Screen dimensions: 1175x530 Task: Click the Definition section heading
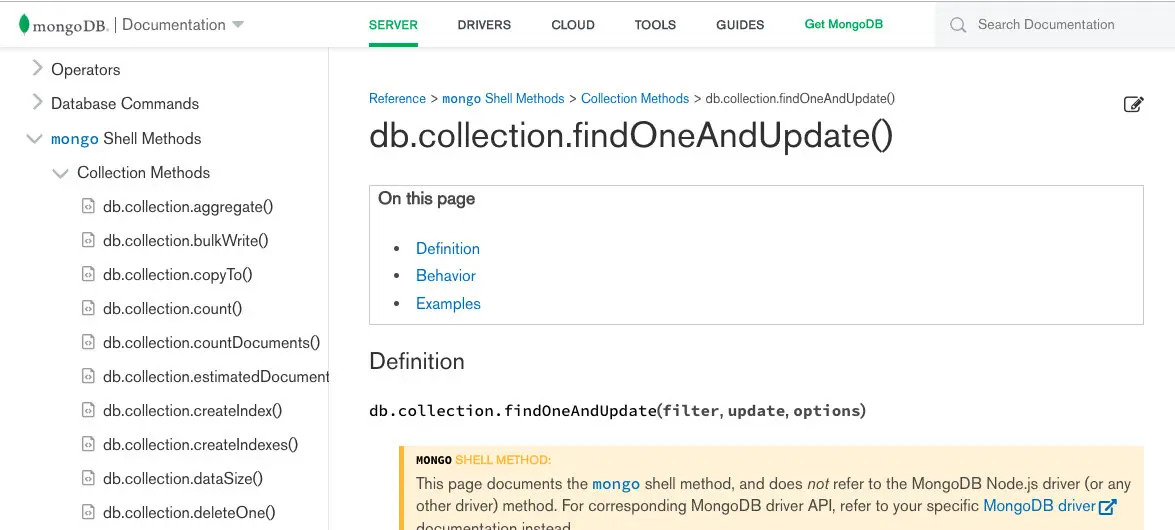(x=417, y=361)
